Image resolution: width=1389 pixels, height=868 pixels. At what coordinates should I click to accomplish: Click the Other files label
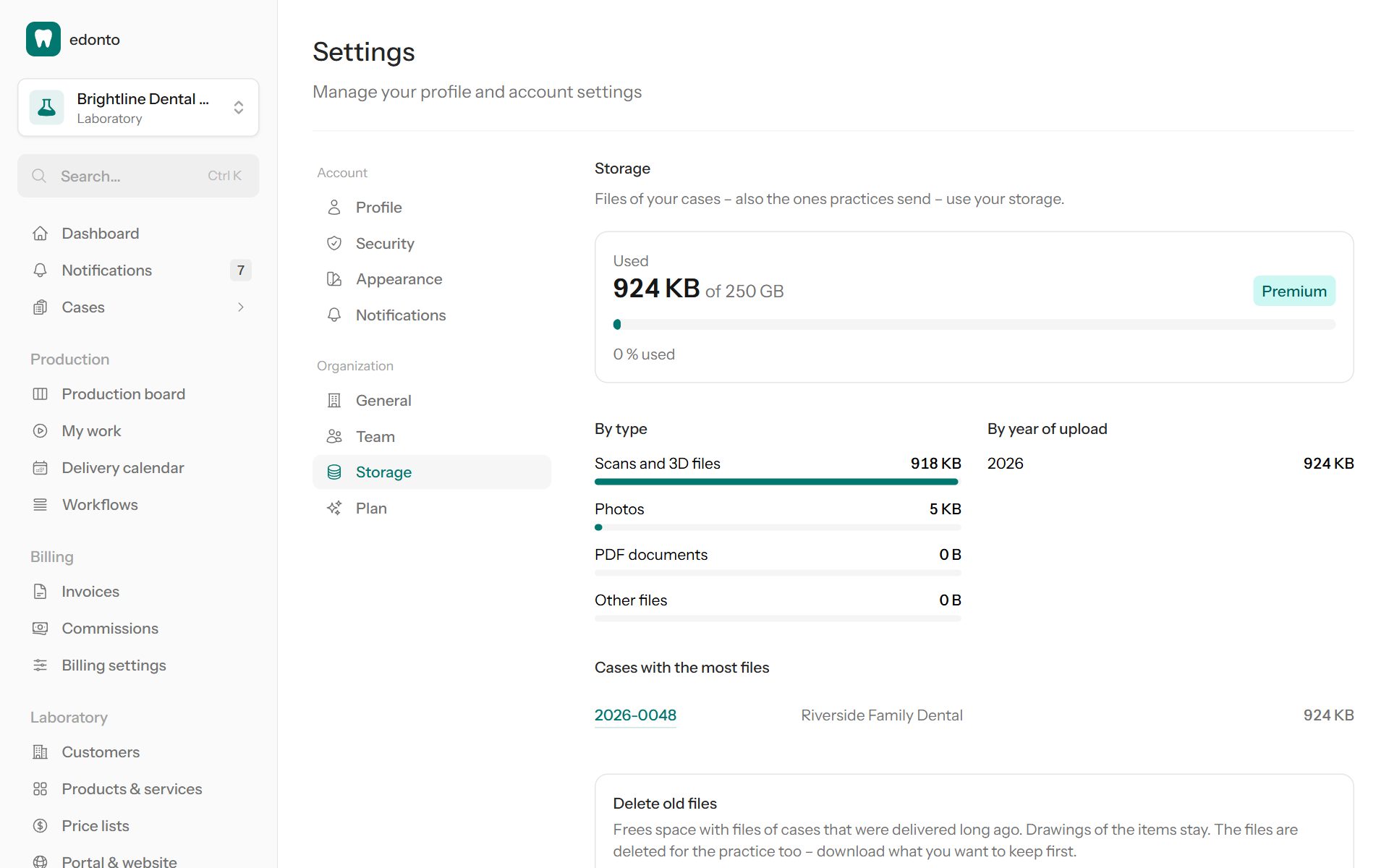tap(631, 600)
